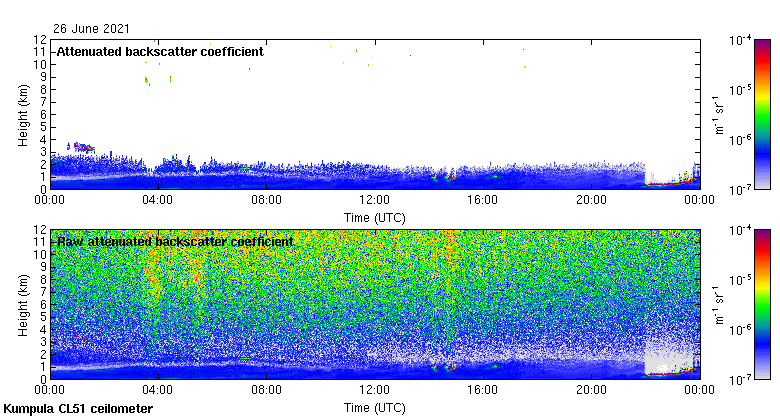Viewport: 780px width, 420px height.
Task: Click the 10⁻⁵ label on lower color bar
Action: [740, 280]
